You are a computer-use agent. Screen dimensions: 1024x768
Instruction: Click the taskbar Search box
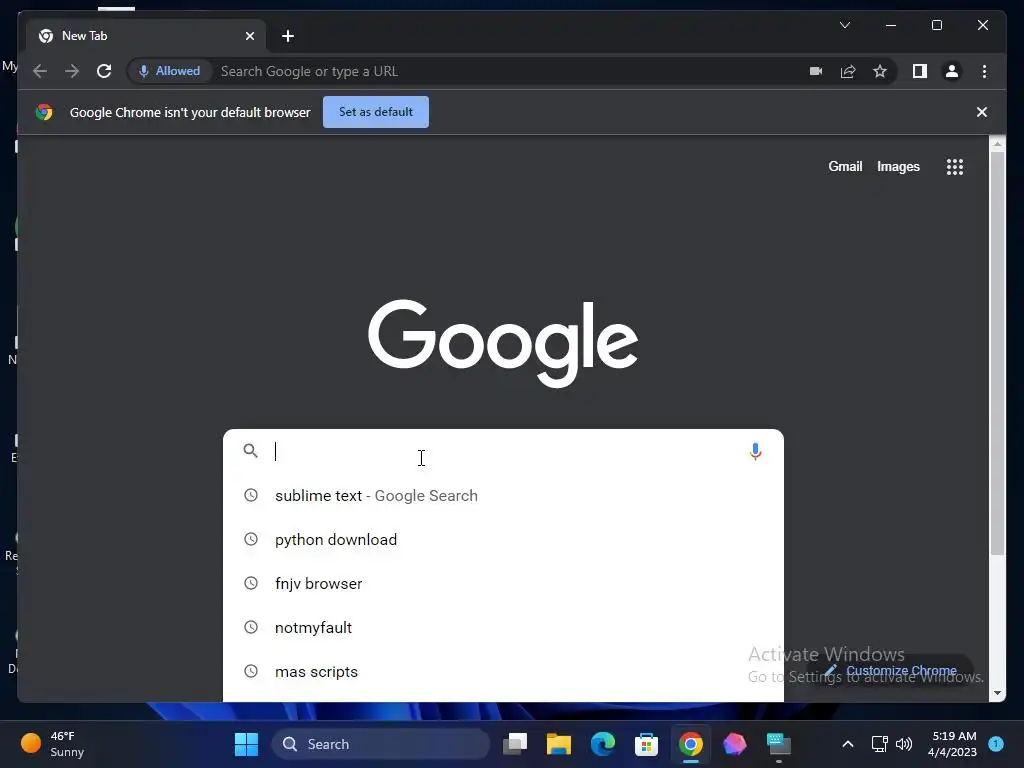pos(380,744)
